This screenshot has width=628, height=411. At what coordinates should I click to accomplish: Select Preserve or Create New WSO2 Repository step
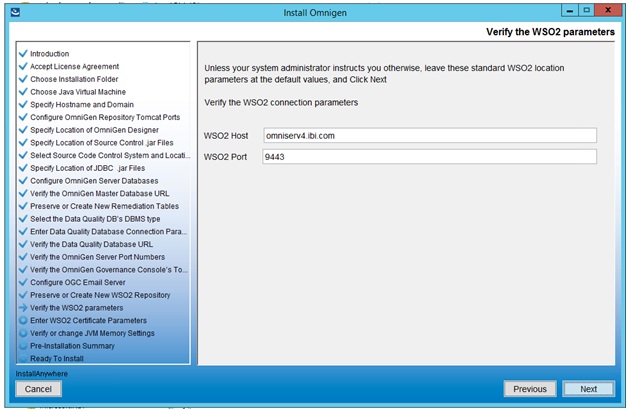[100, 295]
